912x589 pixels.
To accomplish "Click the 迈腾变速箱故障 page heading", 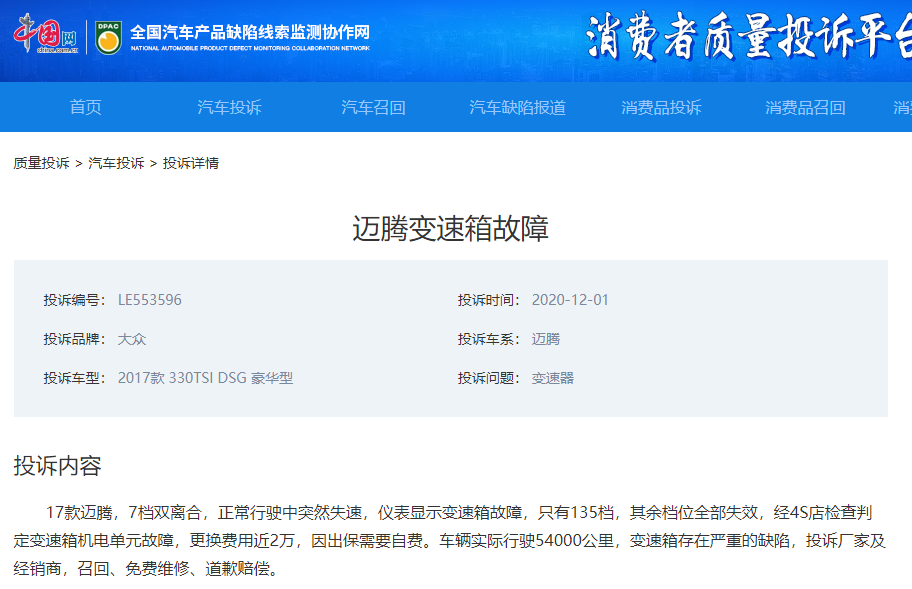I will 450,229.
